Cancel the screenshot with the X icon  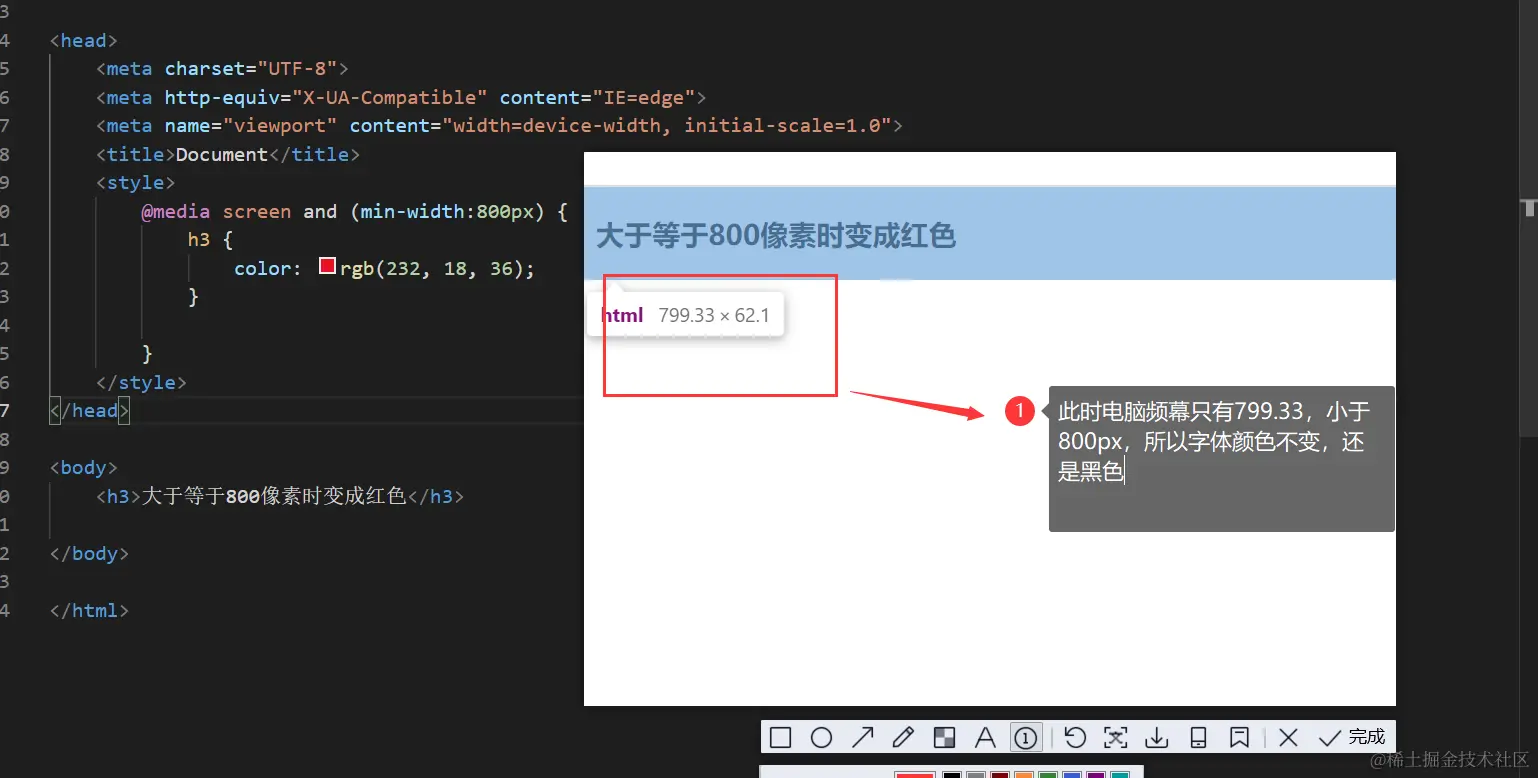click(x=1288, y=738)
